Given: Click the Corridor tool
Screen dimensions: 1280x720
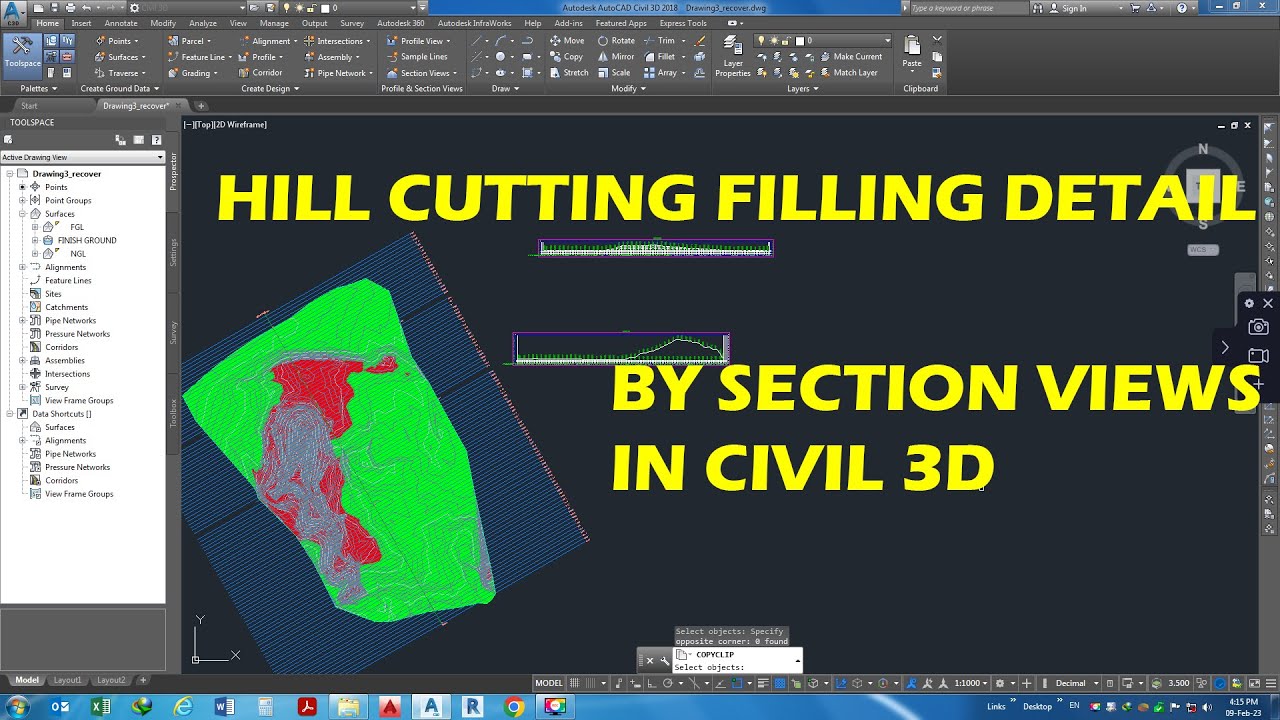Looking at the screenshot, I should pos(260,73).
